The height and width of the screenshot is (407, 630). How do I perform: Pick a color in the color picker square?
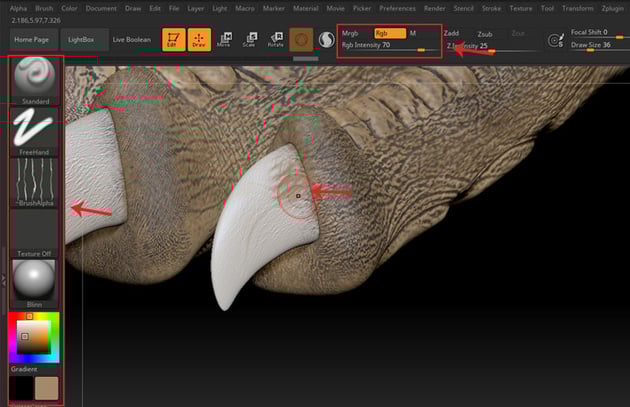click(x=34, y=337)
